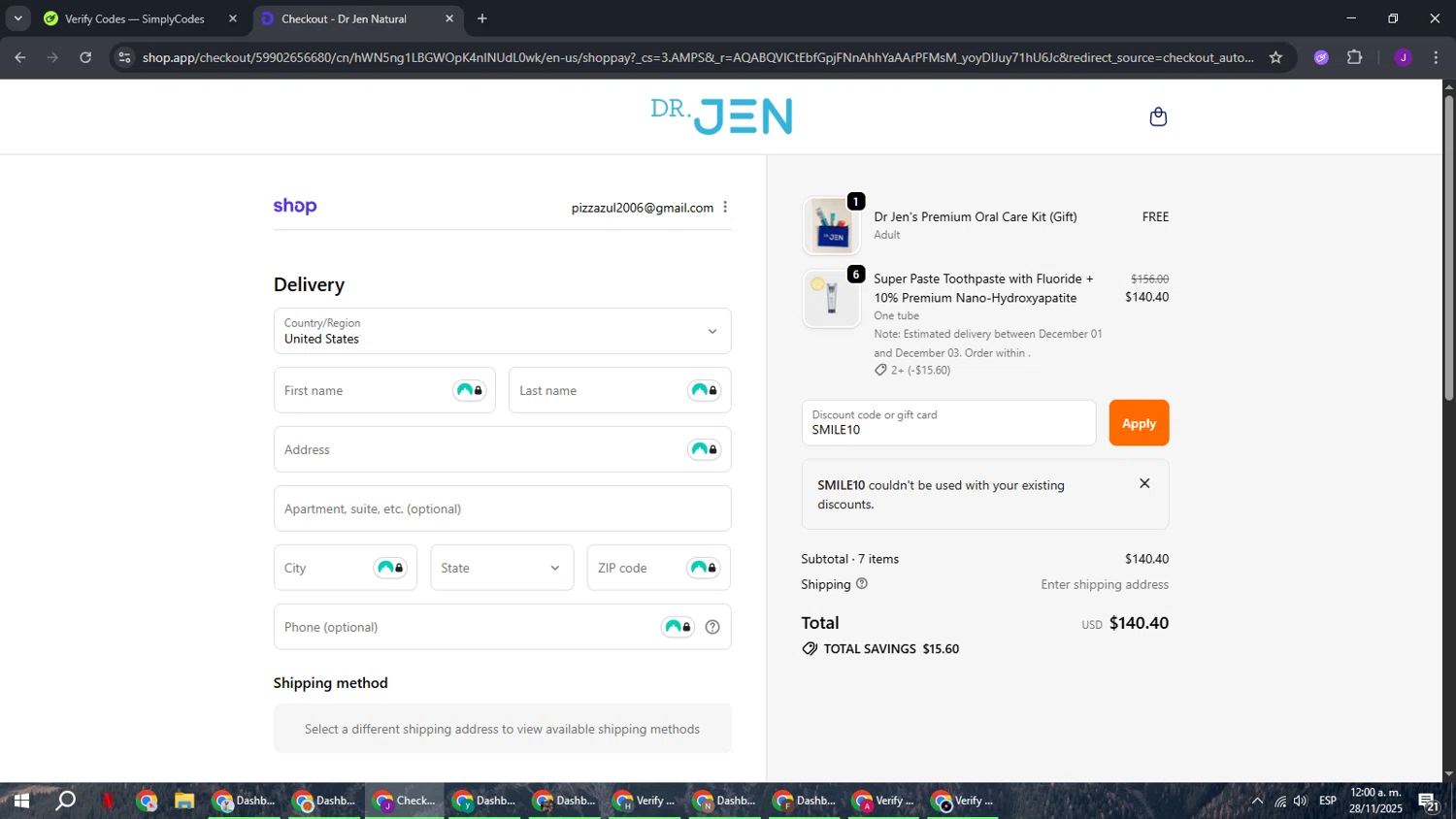This screenshot has height=819, width=1456.
Task: Click the browser address bar URL
Action: pyautogui.click(x=697, y=57)
